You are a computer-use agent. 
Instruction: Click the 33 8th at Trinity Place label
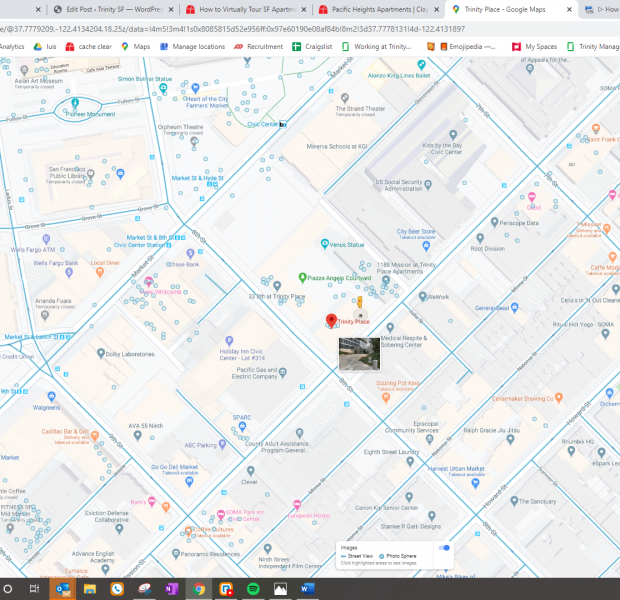[x=277, y=296]
